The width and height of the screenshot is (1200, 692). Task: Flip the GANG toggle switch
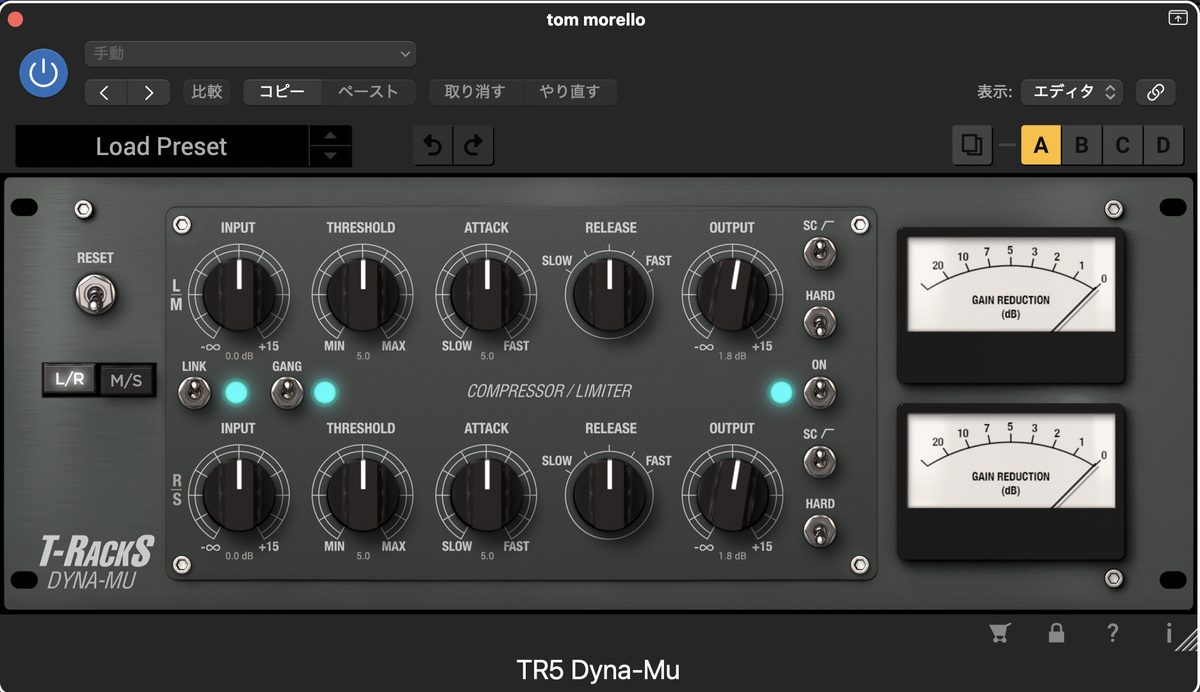(286, 393)
